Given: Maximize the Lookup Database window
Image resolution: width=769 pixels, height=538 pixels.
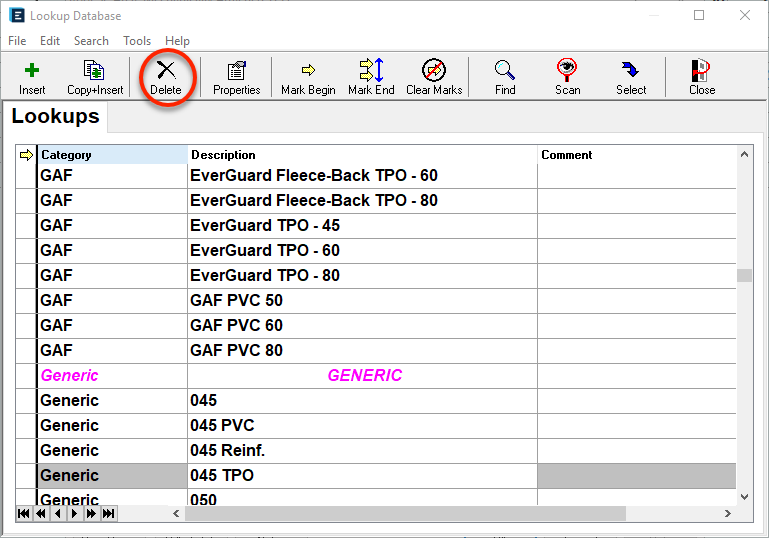Looking at the screenshot, I should (x=699, y=15).
